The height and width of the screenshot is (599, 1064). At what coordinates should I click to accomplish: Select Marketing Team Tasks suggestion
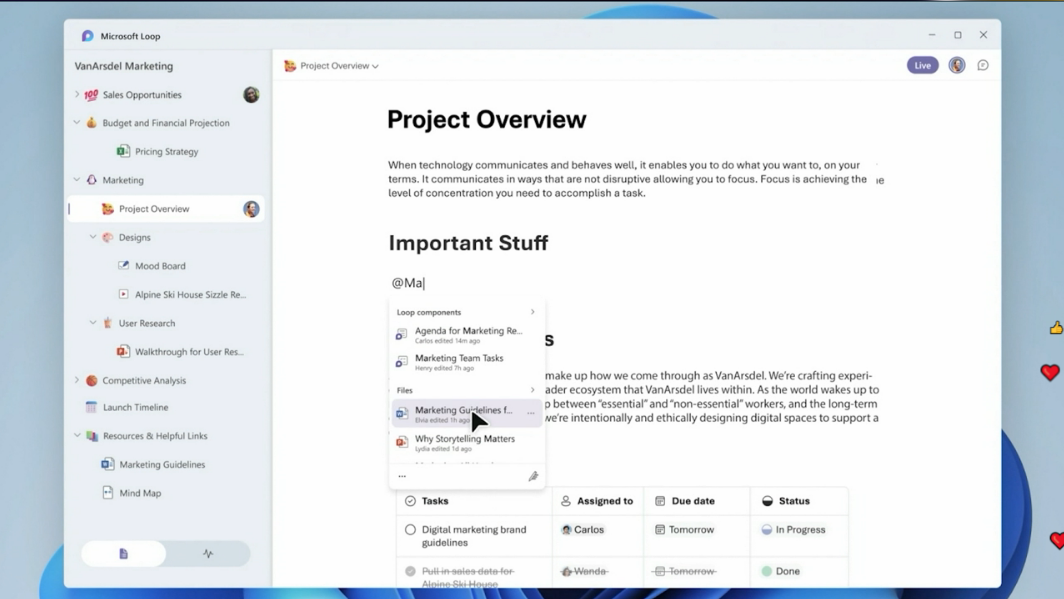tap(467, 362)
